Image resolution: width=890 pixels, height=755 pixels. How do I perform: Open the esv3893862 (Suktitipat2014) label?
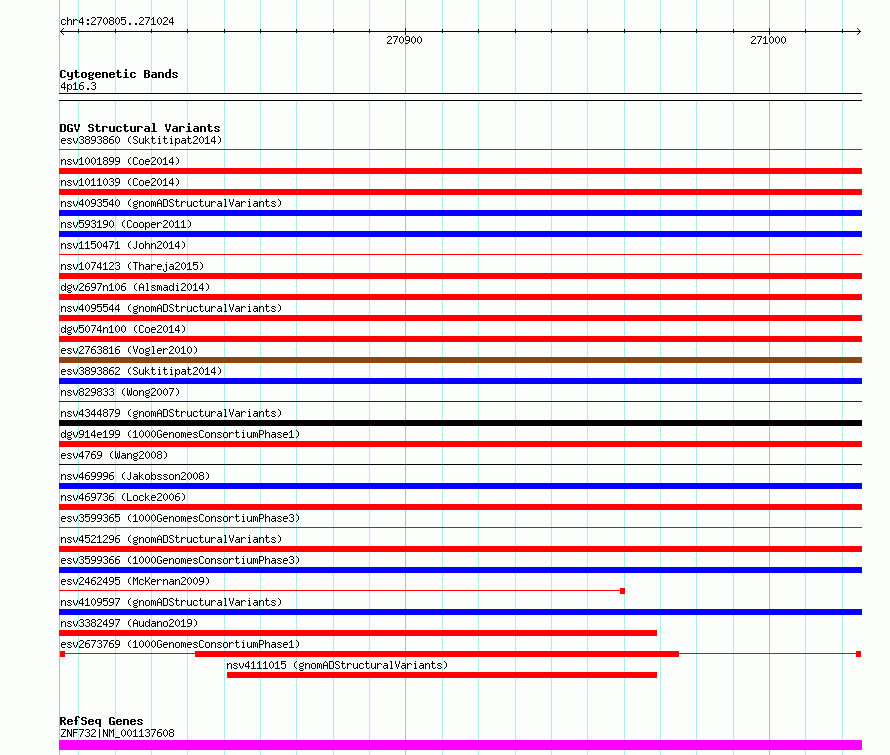click(x=141, y=371)
